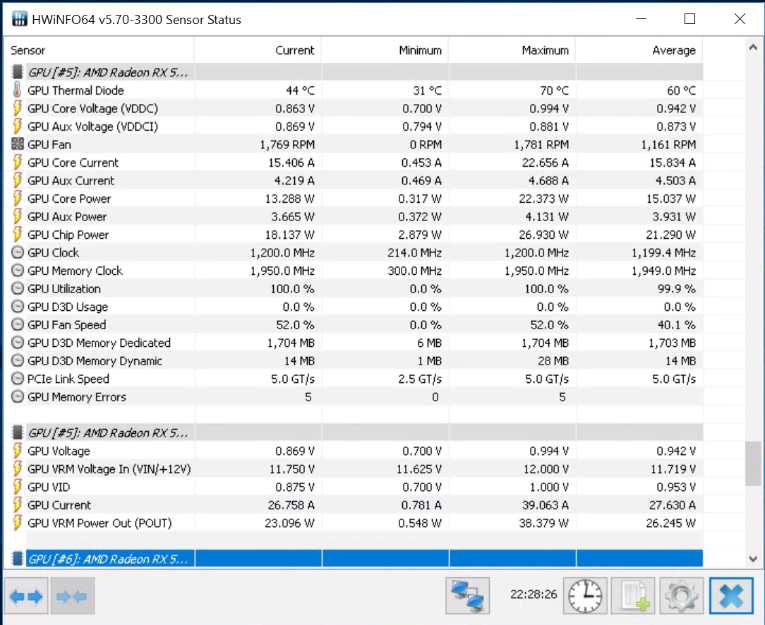Screen dimensions: 765x625
Task: Click lightning icon beside GPU VID
Action: [17, 487]
